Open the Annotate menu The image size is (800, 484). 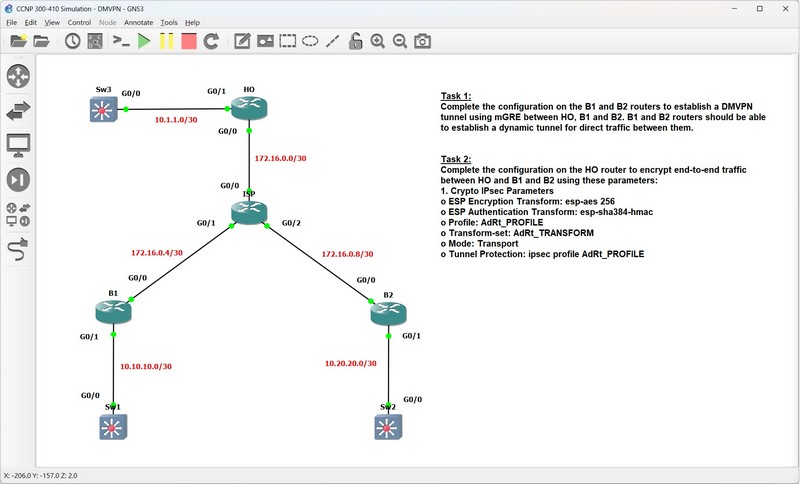(x=138, y=22)
